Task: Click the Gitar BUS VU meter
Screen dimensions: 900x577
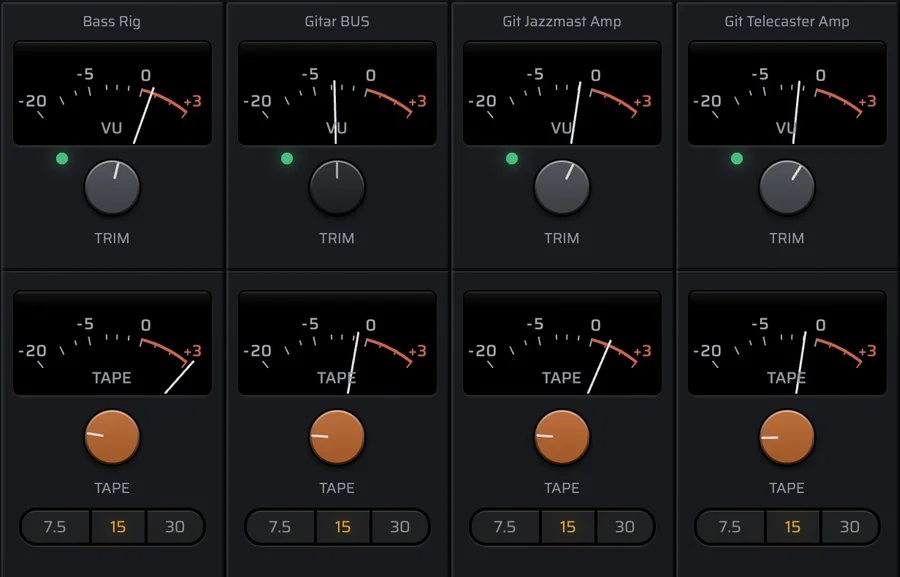Action: tap(338, 93)
